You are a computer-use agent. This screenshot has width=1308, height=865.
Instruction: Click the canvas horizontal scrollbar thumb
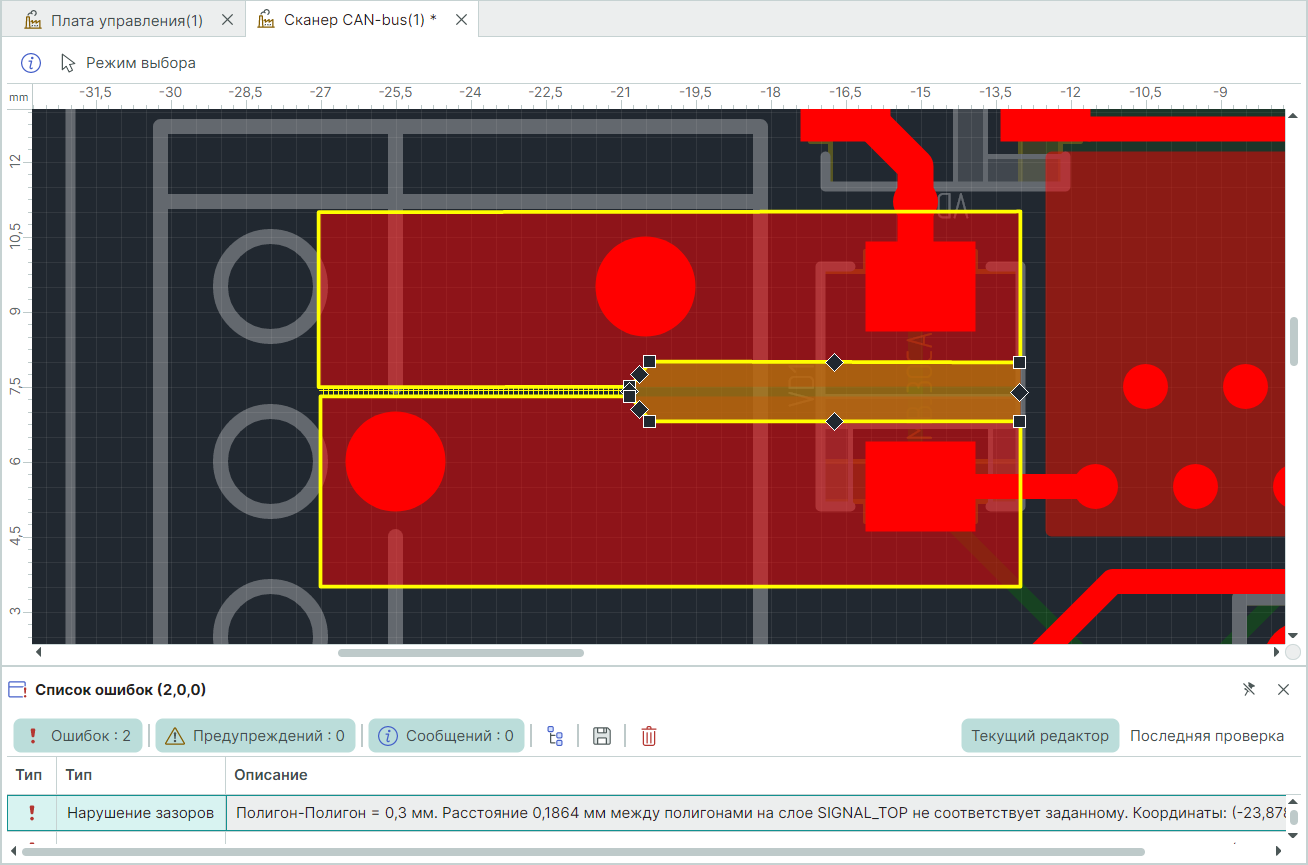tap(460, 653)
